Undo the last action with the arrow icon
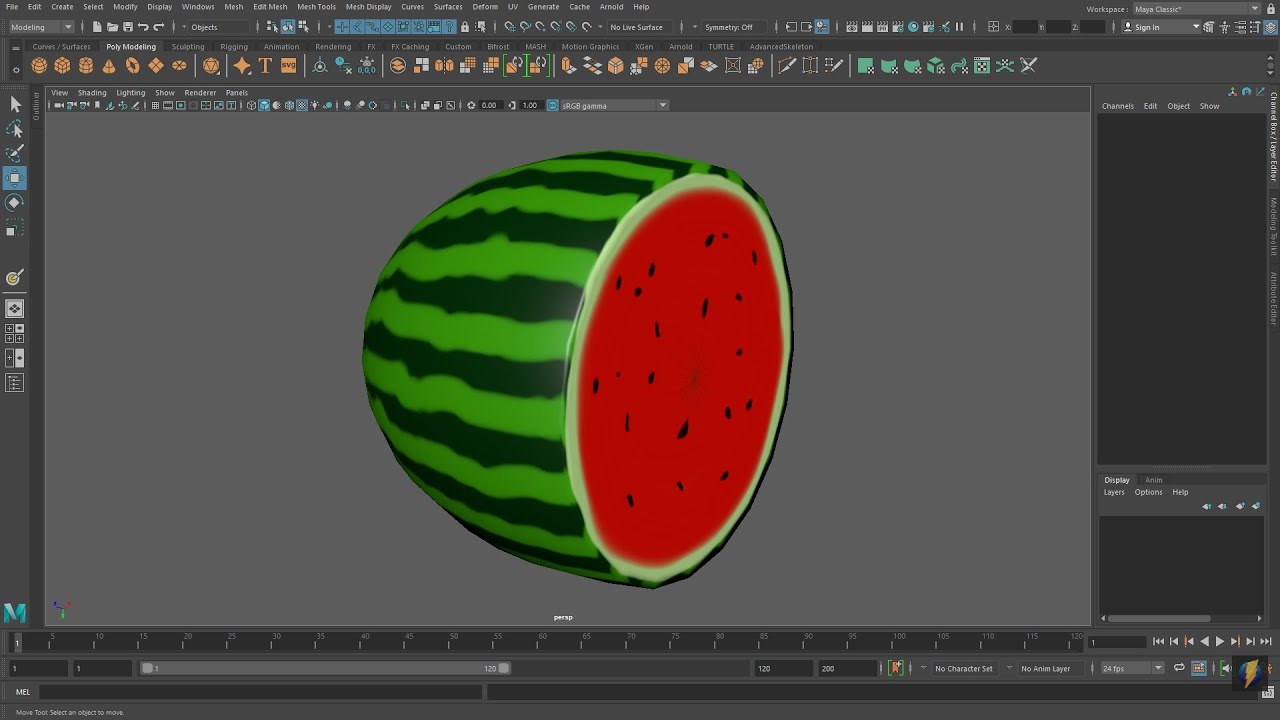This screenshot has width=1280, height=720. coord(143,27)
